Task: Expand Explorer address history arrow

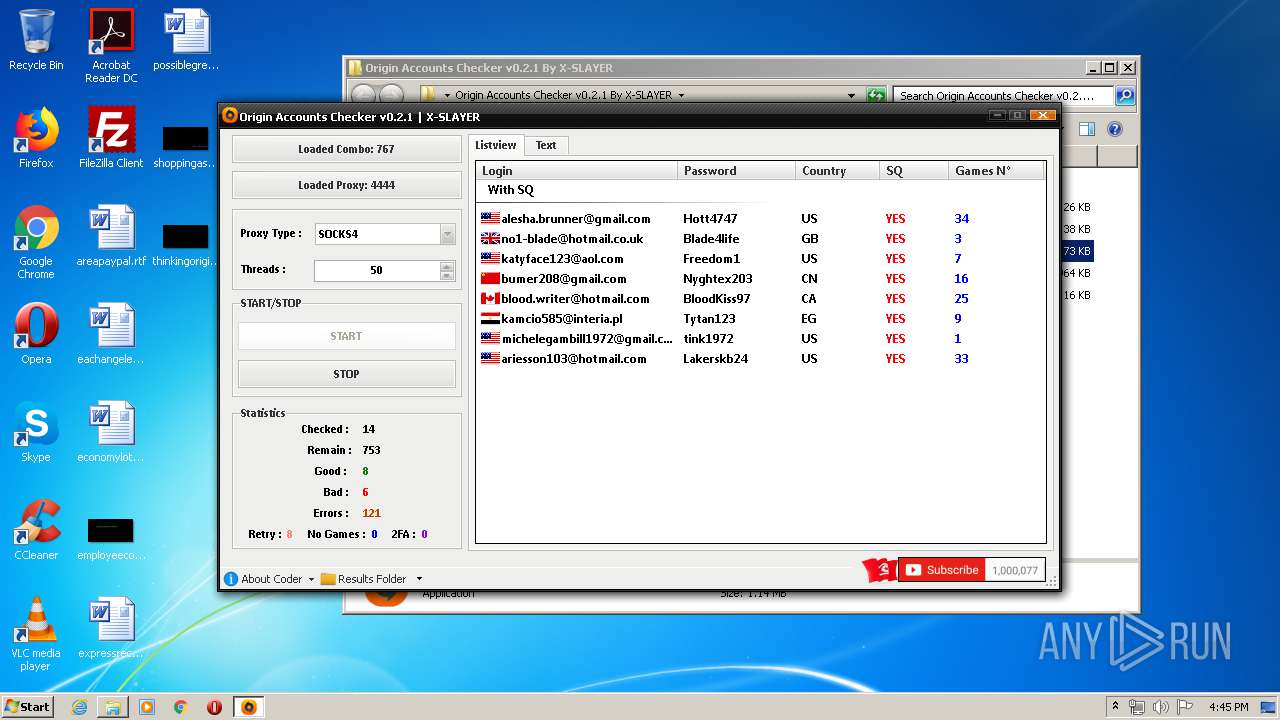Action: pyautogui.click(x=852, y=96)
